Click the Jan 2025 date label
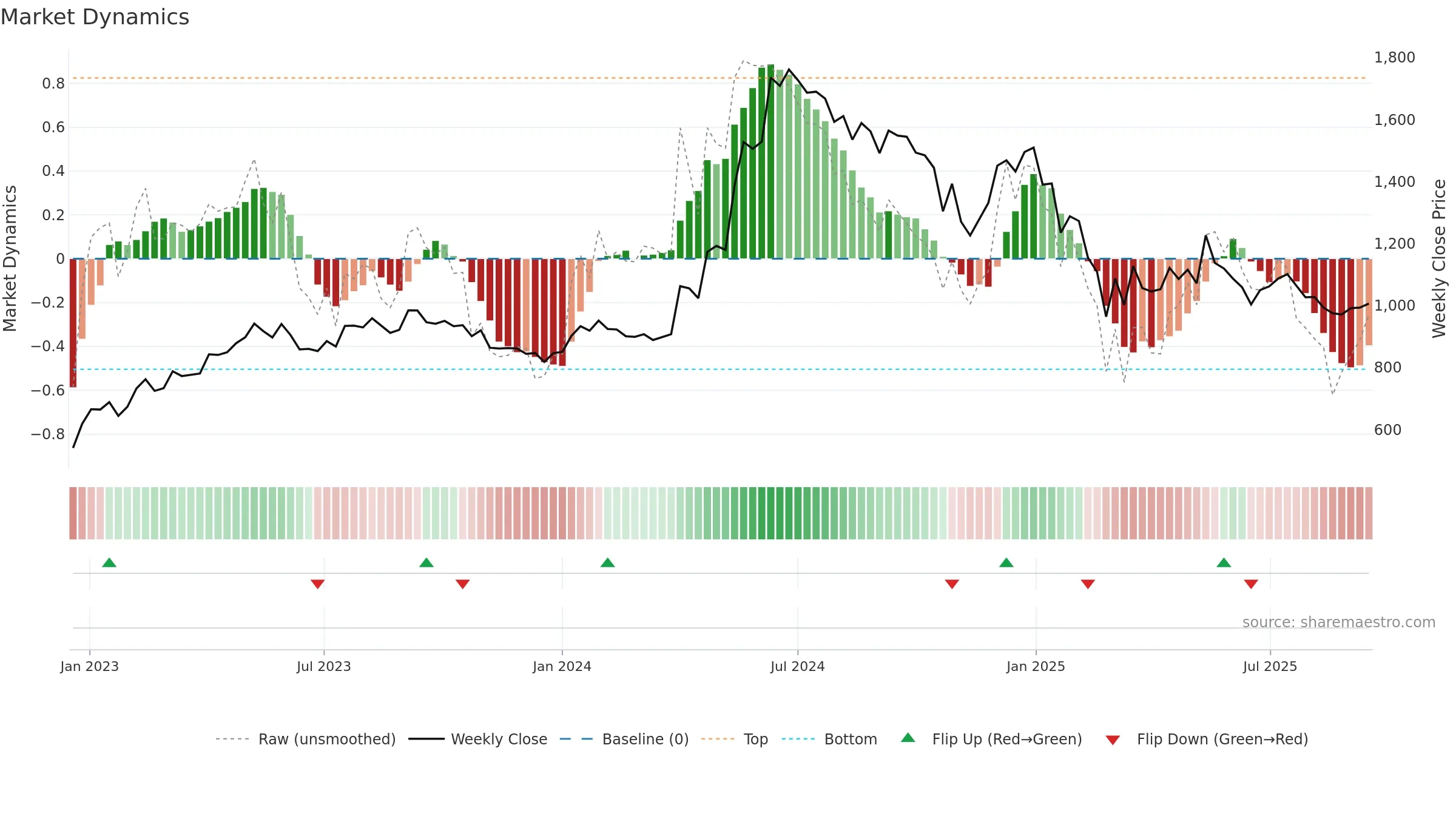1456x819 pixels. pos(1036,666)
